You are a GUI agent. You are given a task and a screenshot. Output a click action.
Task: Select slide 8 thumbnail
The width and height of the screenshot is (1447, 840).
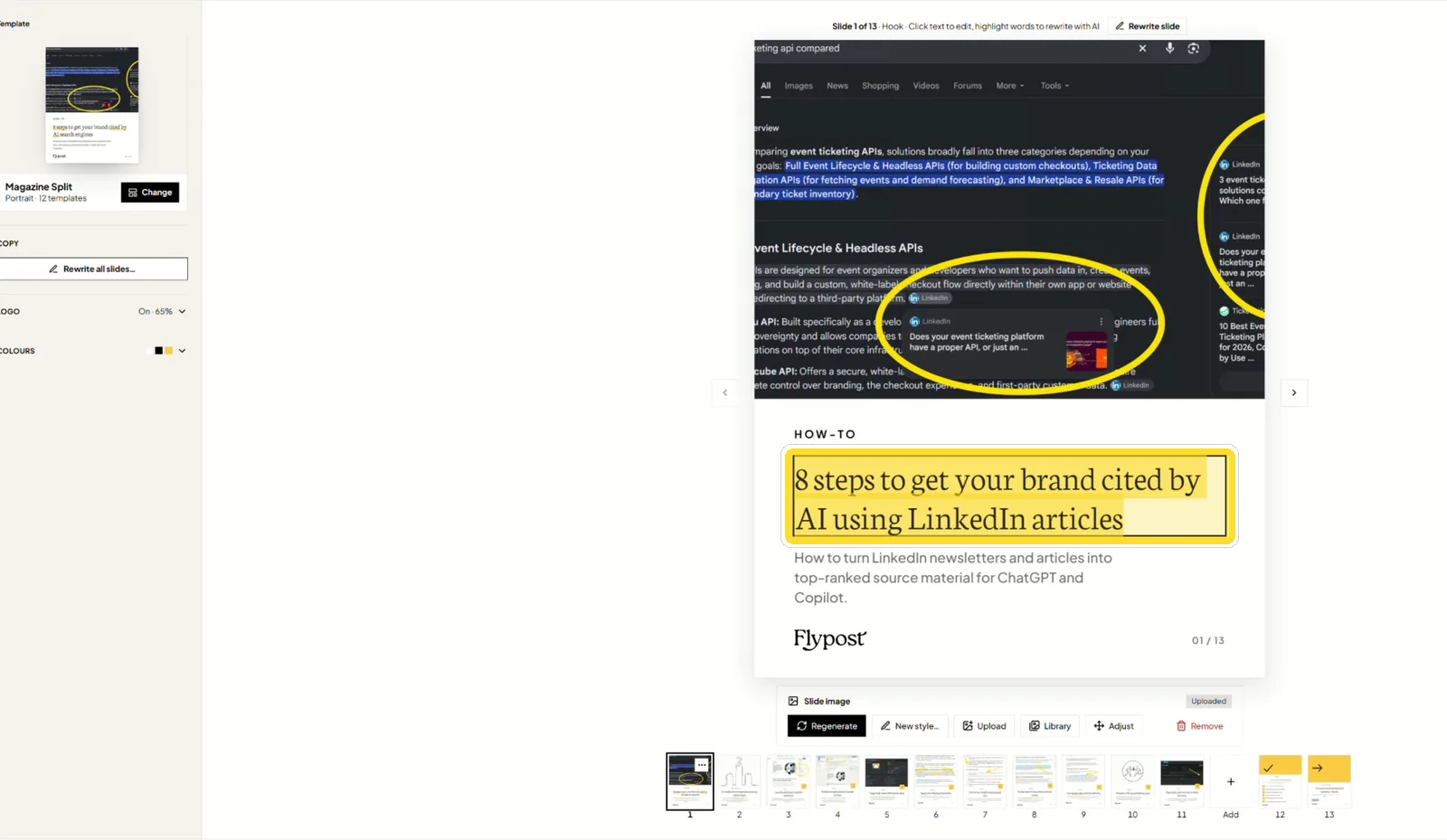[x=1034, y=781]
